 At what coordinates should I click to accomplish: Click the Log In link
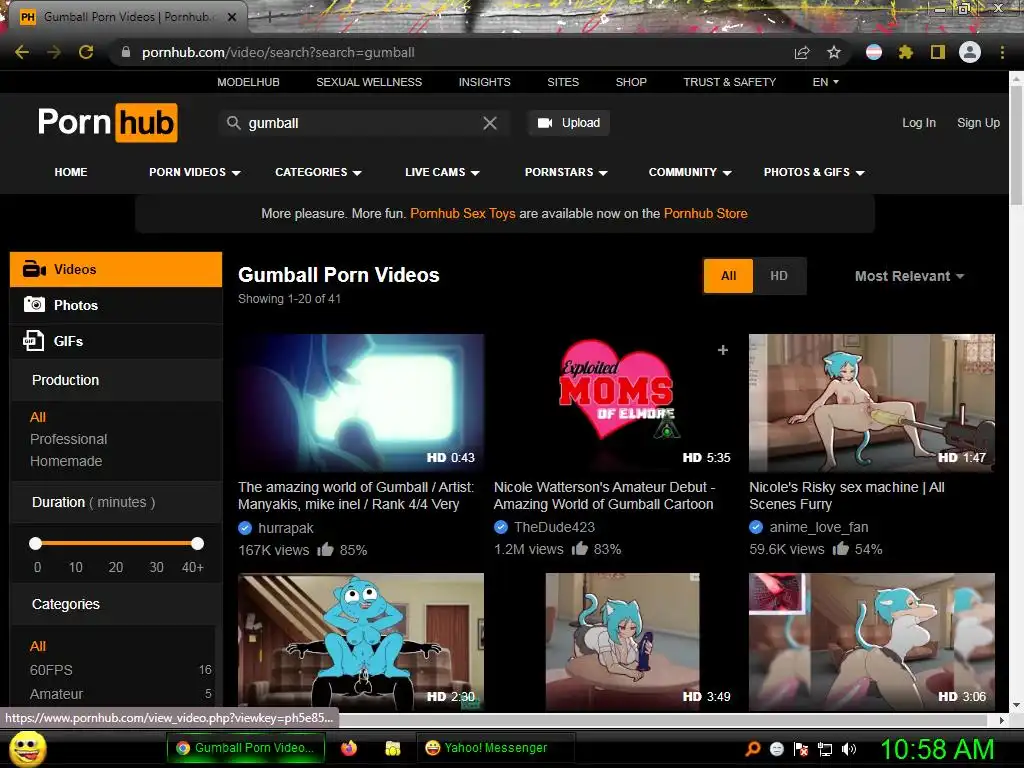coord(919,123)
